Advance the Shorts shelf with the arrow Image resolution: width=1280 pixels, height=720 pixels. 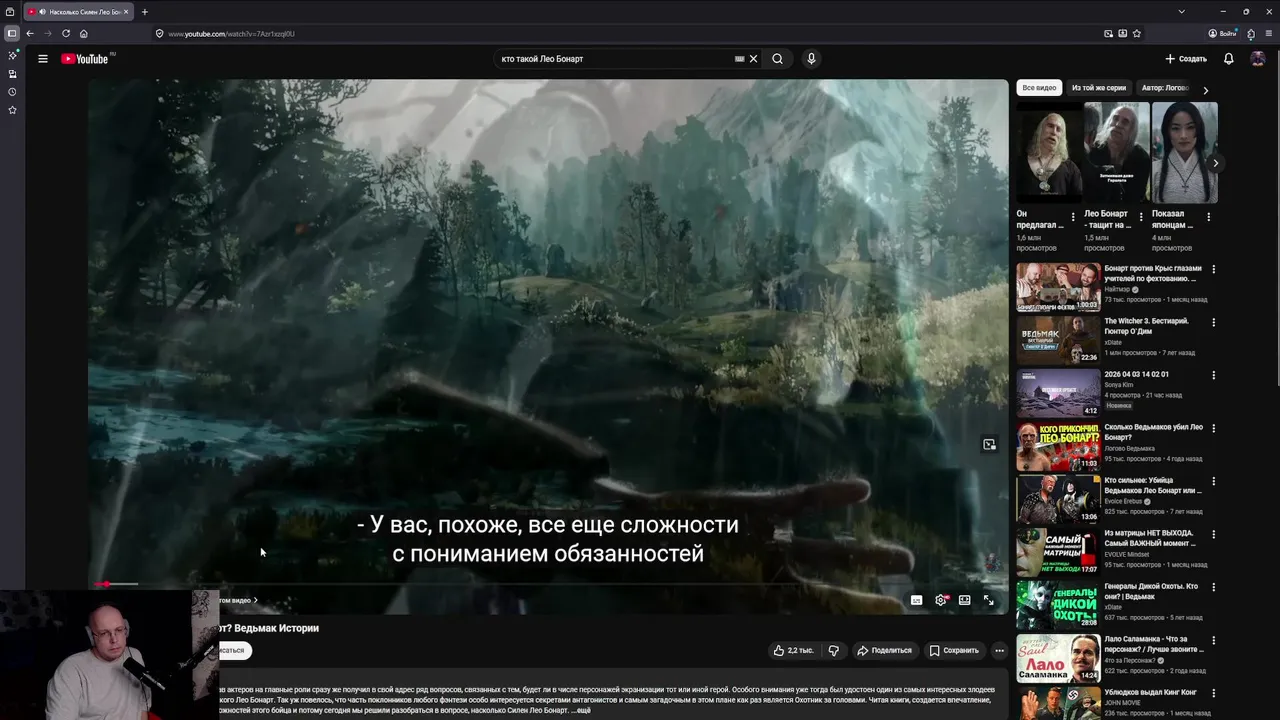(x=1215, y=163)
